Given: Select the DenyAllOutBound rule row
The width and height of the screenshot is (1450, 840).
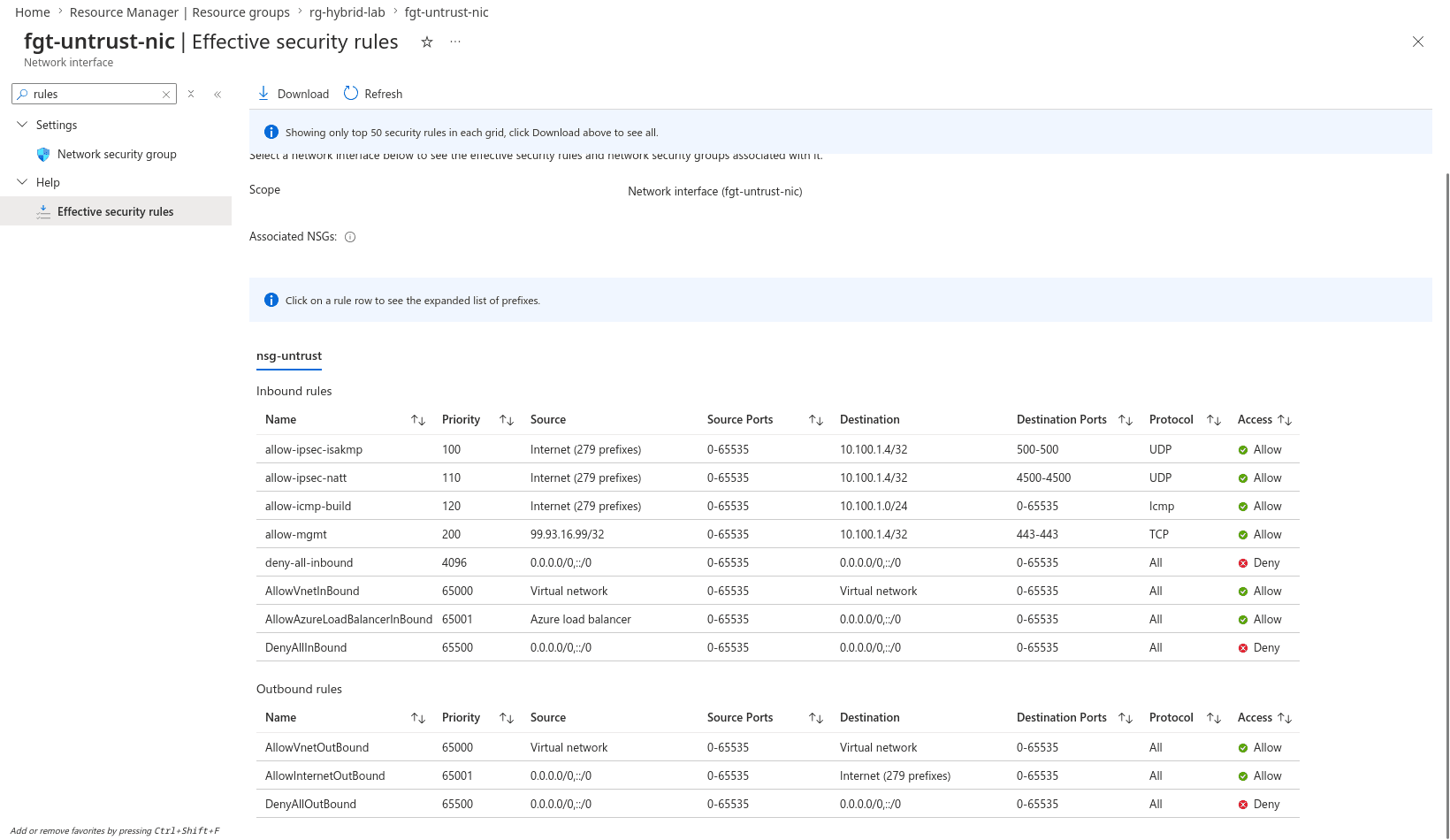Looking at the screenshot, I should click(778, 804).
